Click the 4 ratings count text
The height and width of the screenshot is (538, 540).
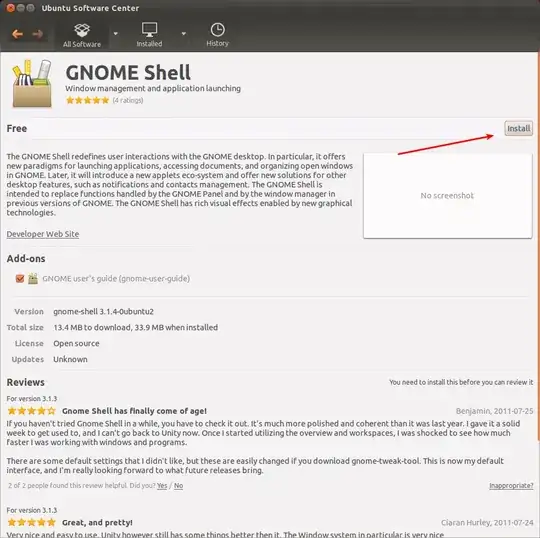[128, 100]
